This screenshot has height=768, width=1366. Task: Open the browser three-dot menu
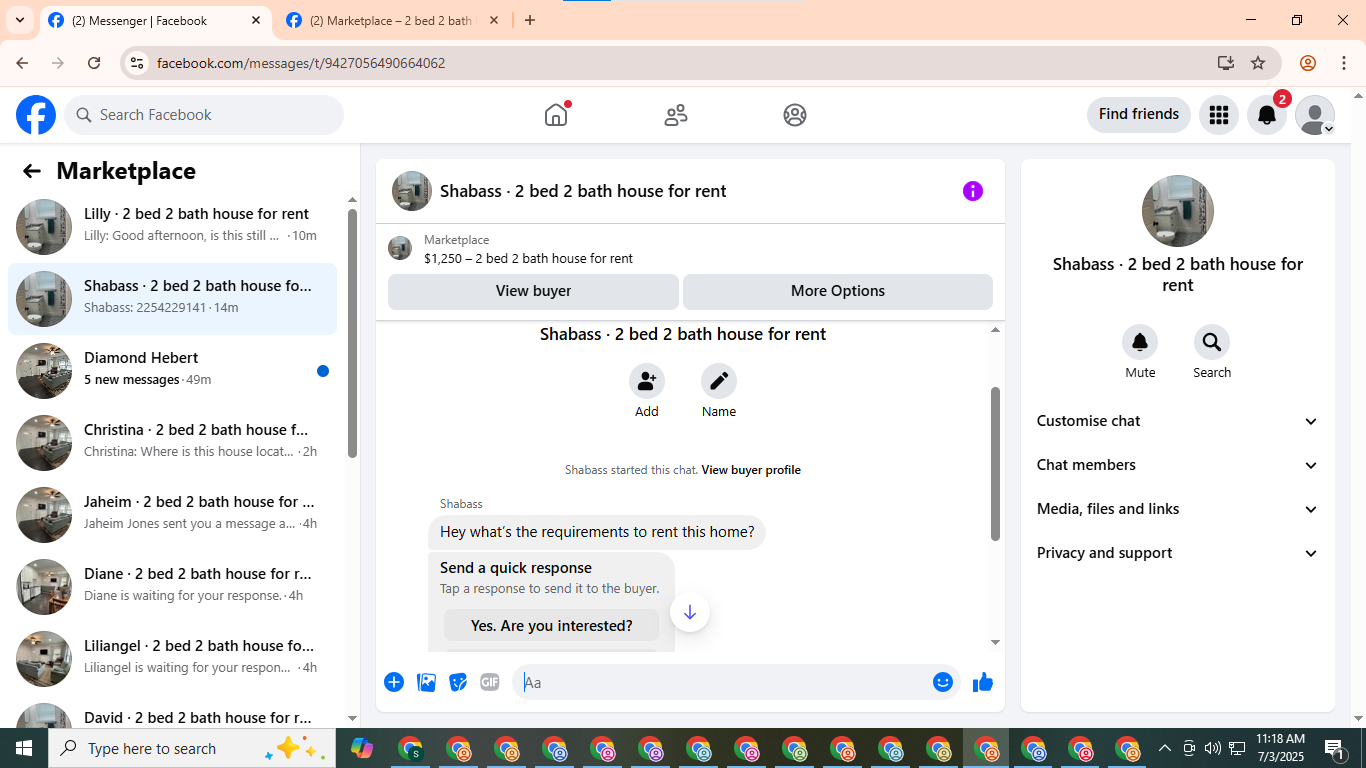(1344, 63)
